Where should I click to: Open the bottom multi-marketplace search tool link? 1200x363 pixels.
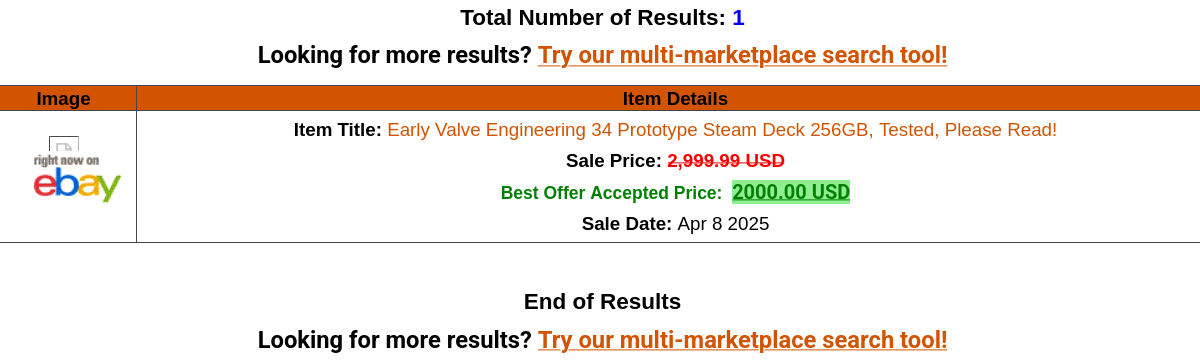click(x=742, y=340)
